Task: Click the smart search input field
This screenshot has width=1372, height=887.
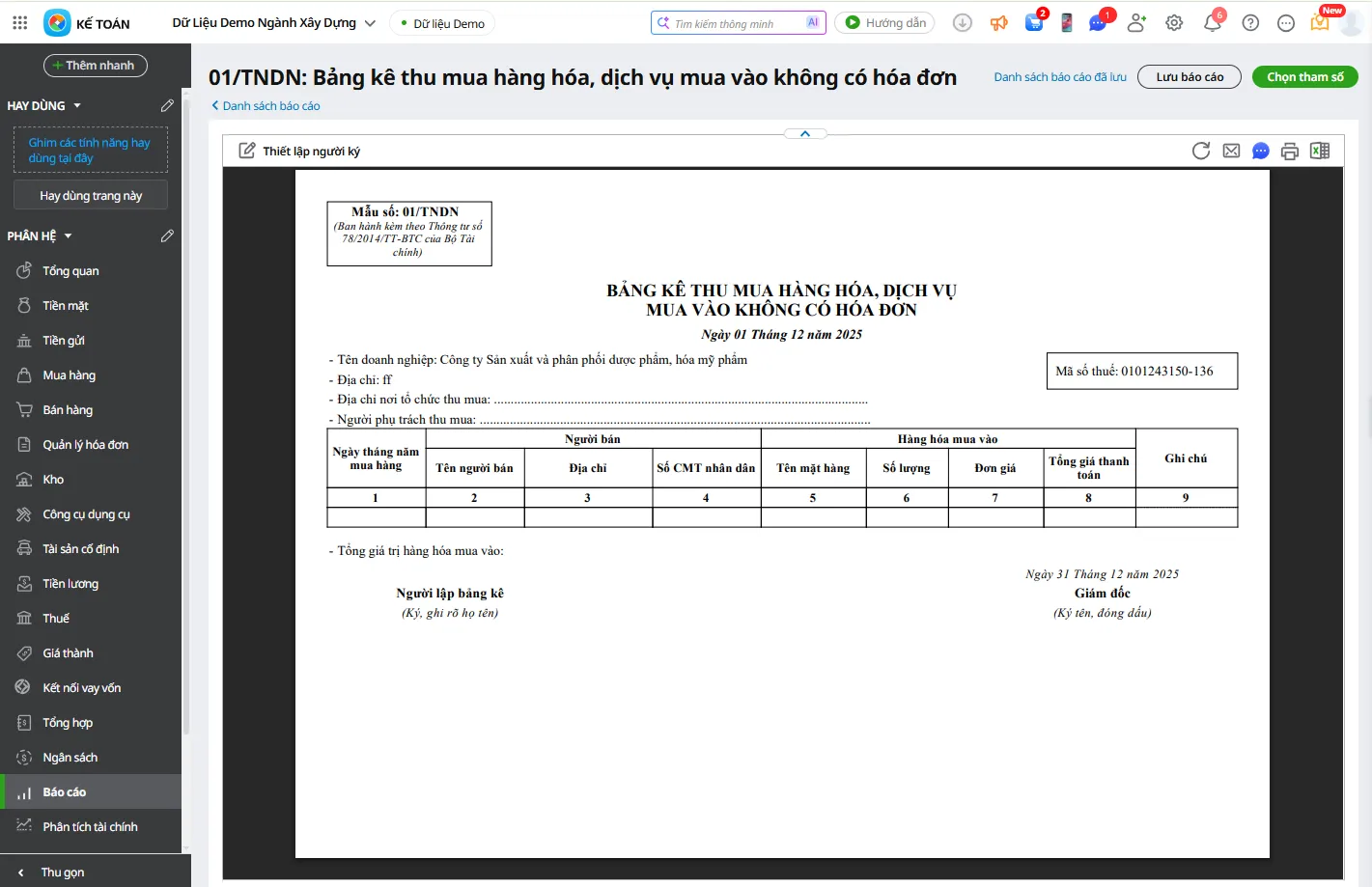Action: point(739,21)
